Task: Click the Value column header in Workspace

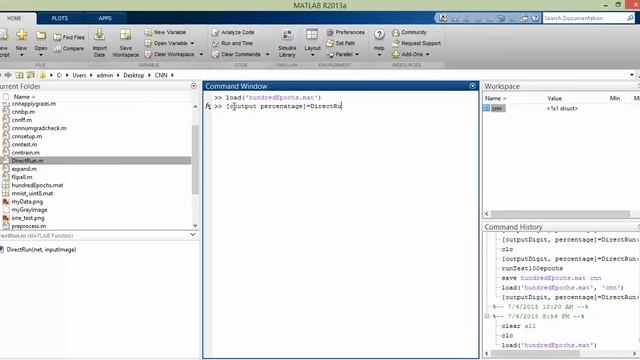Action: (x=554, y=98)
